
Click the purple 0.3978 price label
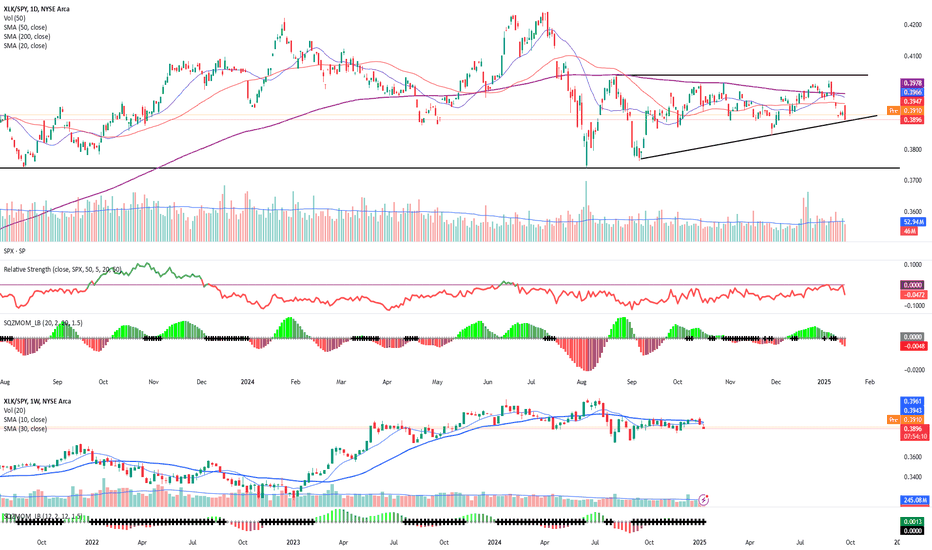tap(913, 83)
